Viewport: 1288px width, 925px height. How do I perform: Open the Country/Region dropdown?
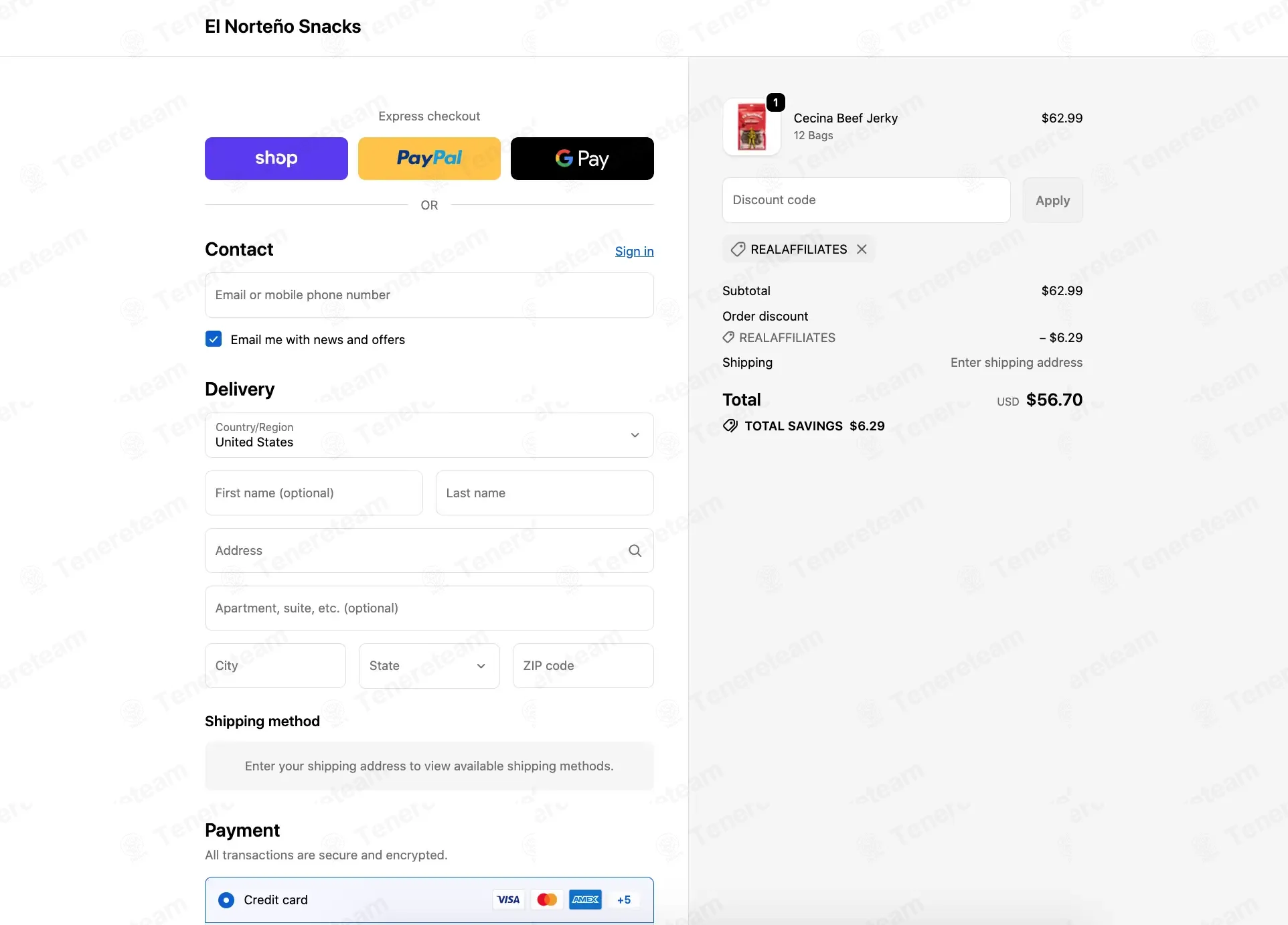pos(429,435)
